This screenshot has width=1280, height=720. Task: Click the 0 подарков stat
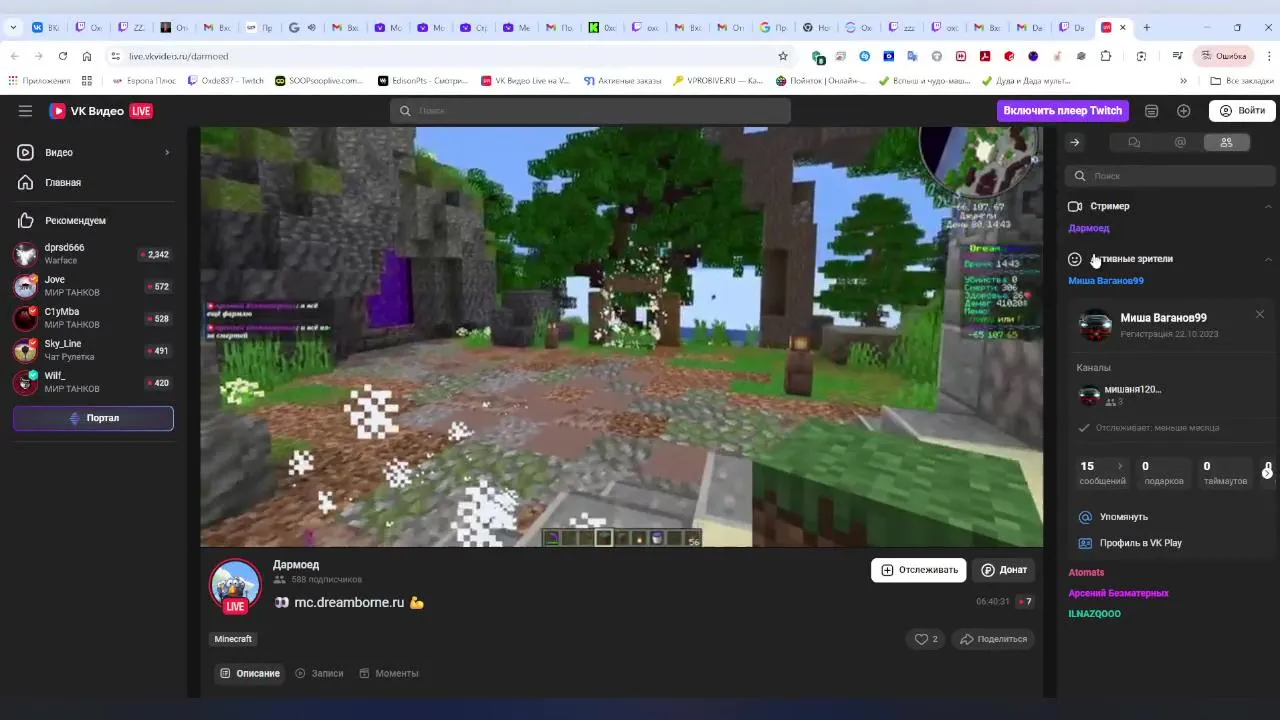(x=1163, y=472)
